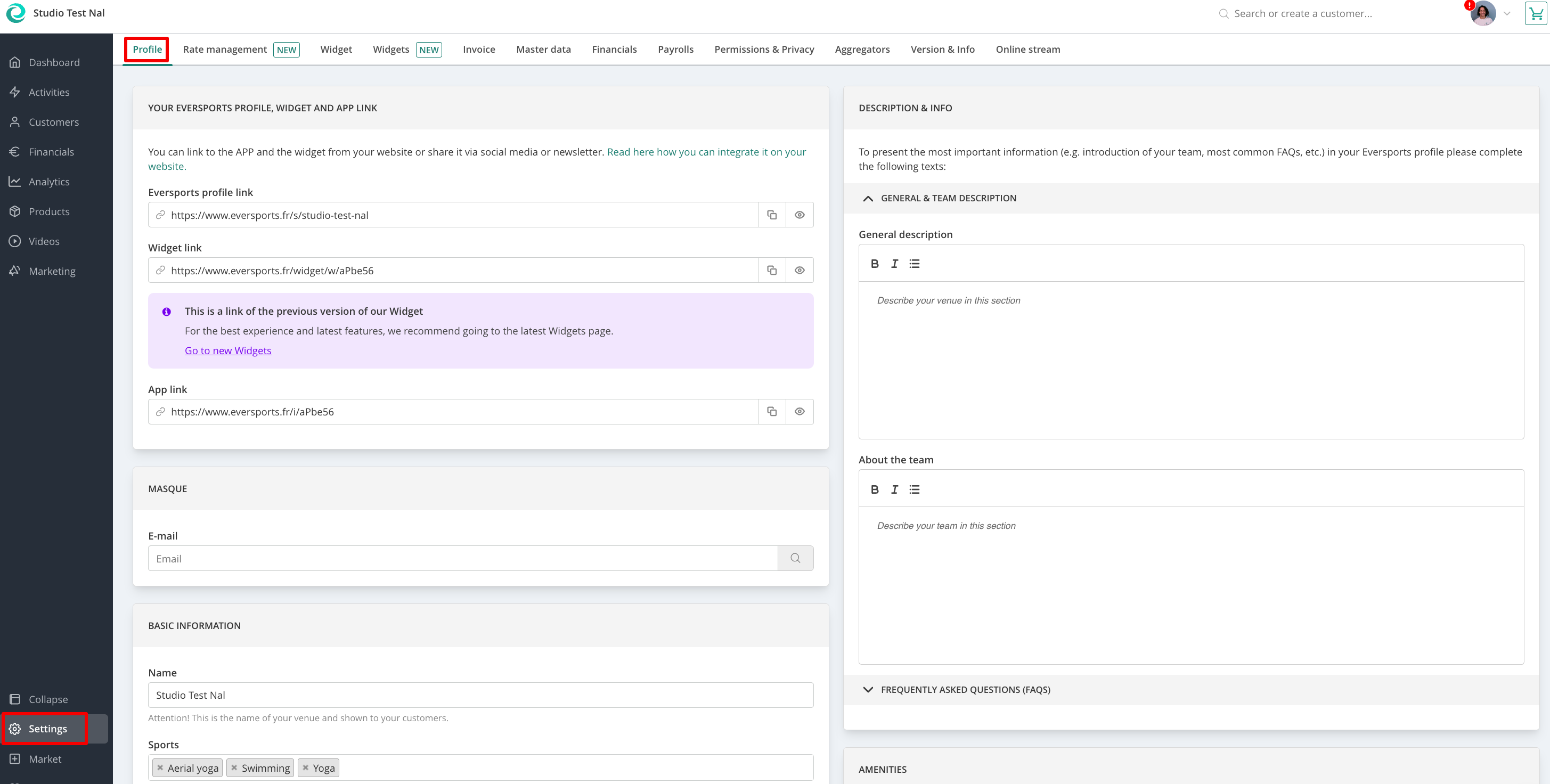The image size is (1550, 784).
Task: Preview the Eversports profile link
Action: click(800, 215)
